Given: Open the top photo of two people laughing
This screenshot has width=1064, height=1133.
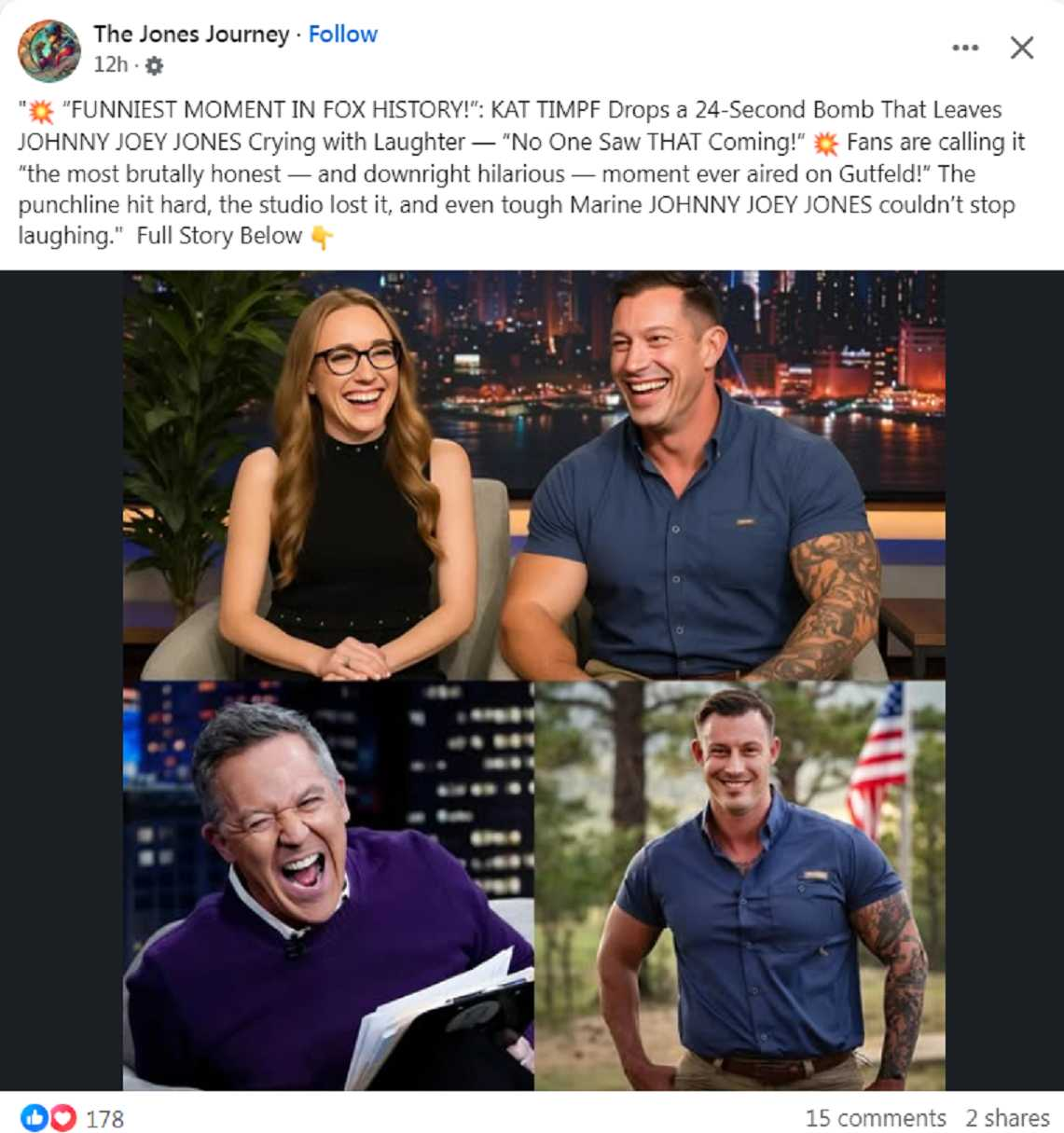Looking at the screenshot, I should click(x=533, y=476).
